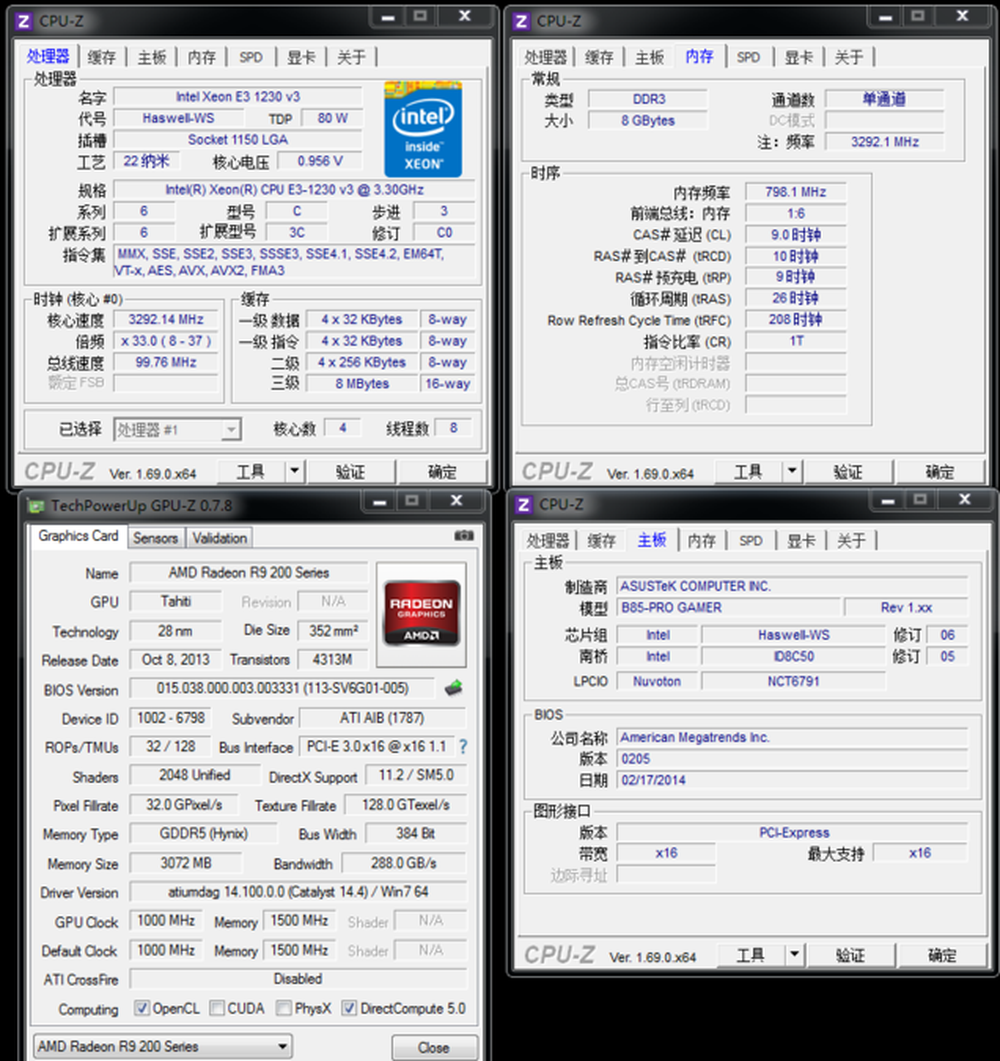
Task: Switch to Sensors tab in GPU-Z
Action: click(x=156, y=538)
